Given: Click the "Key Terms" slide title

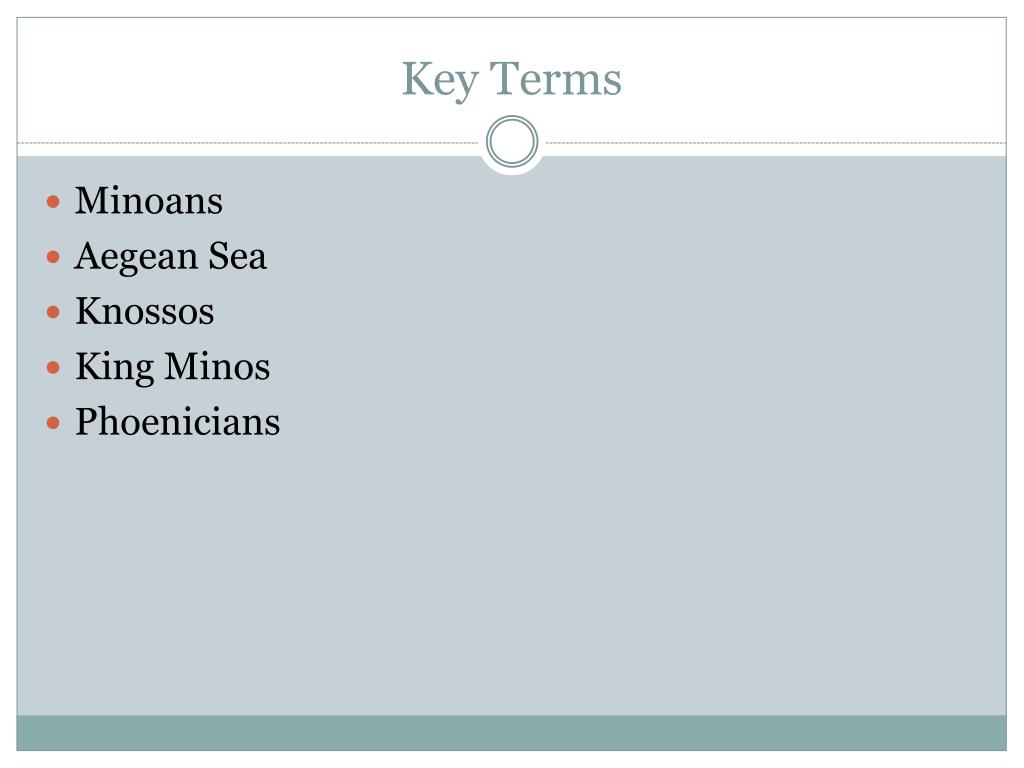Looking at the screenshot, I should (511, 80).
